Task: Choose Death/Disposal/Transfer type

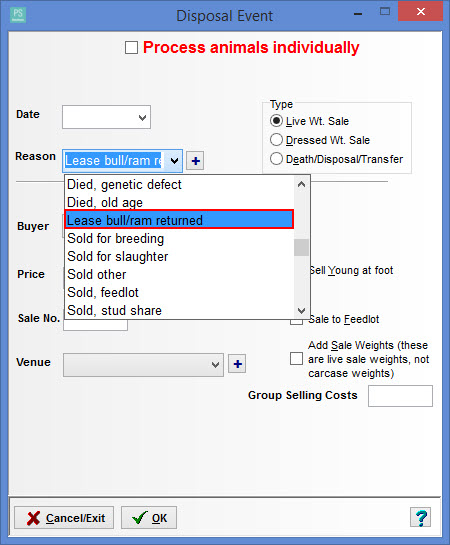Action: tap(276, 159)
